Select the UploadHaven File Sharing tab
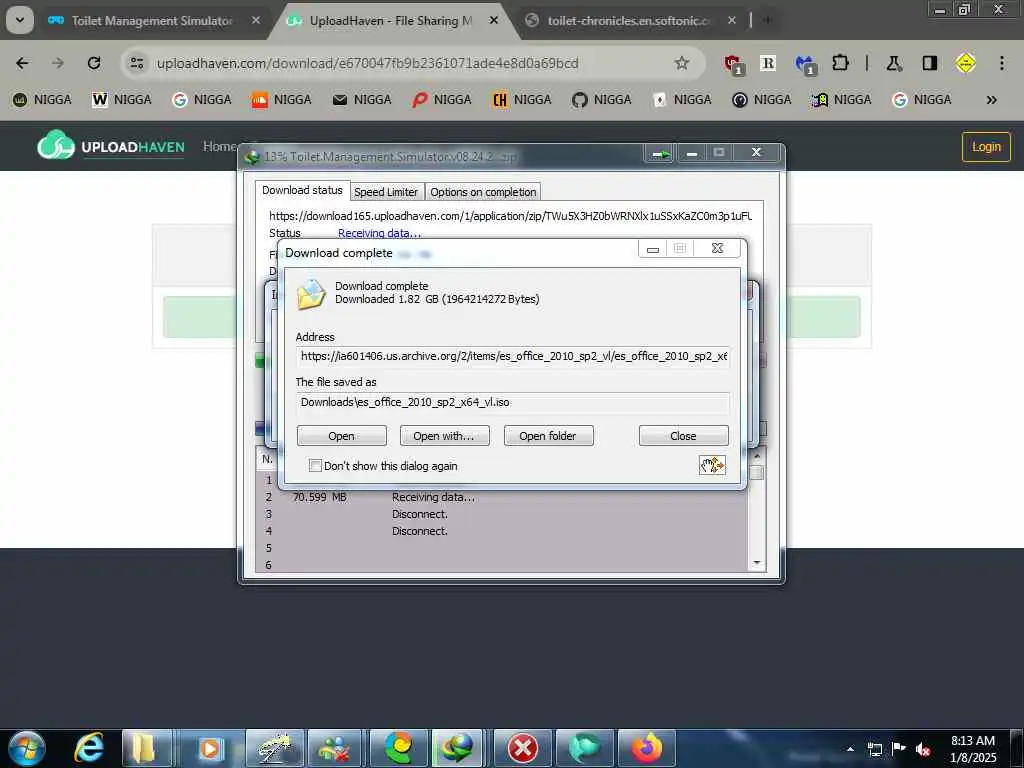 pyautogui.click(x=389, y=20)
